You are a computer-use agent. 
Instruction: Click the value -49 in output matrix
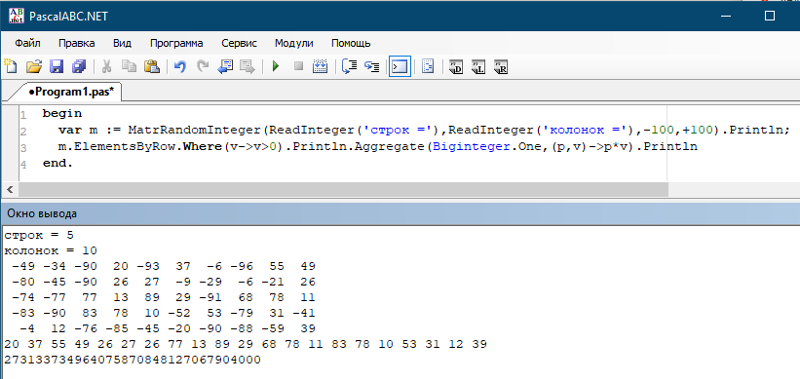tap(23, 266)
